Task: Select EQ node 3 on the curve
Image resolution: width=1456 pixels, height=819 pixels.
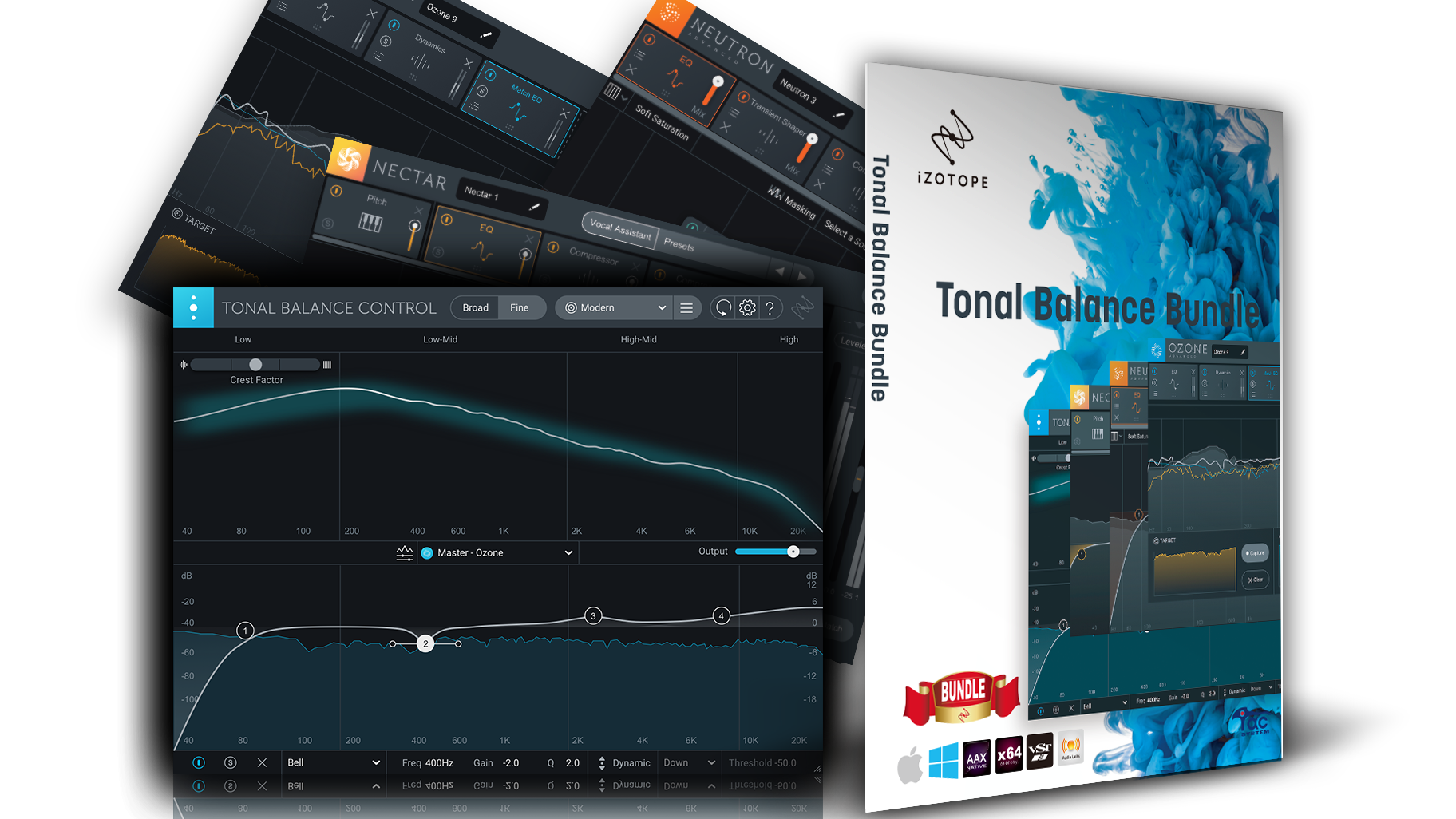Action: coord(593,615)
